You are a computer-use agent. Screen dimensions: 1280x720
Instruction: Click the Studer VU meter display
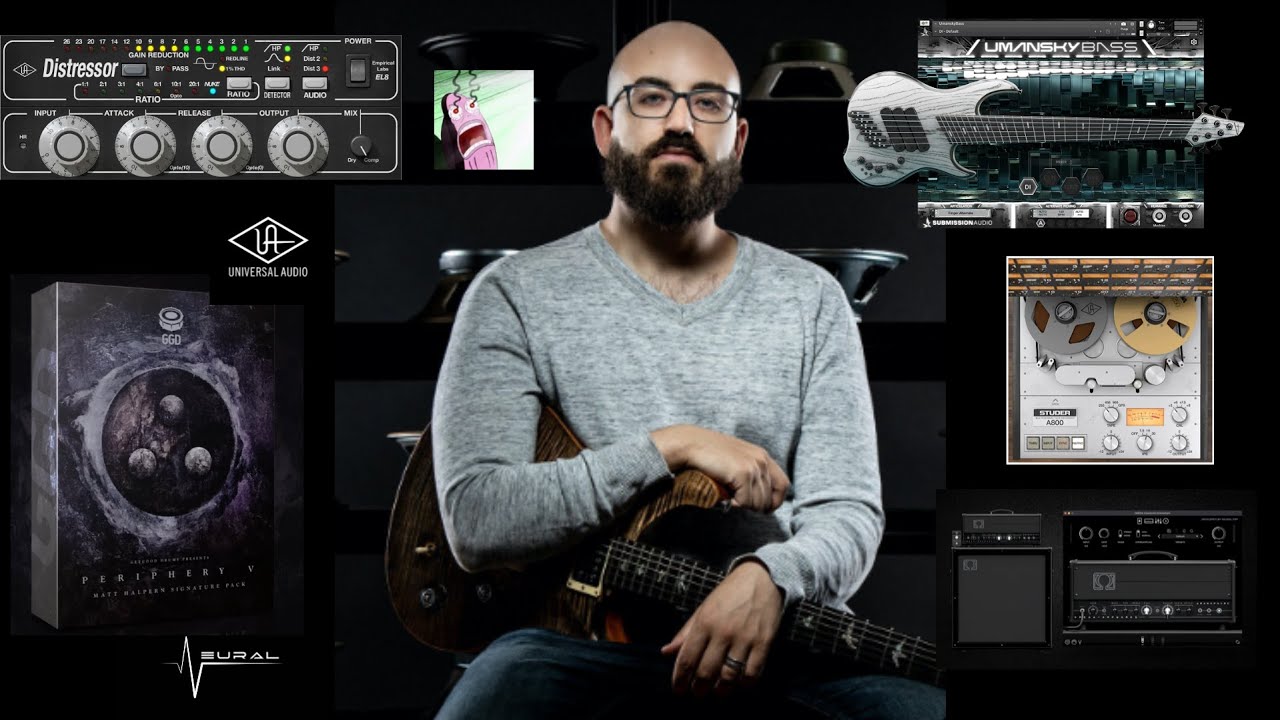[x=1145, y=416]
